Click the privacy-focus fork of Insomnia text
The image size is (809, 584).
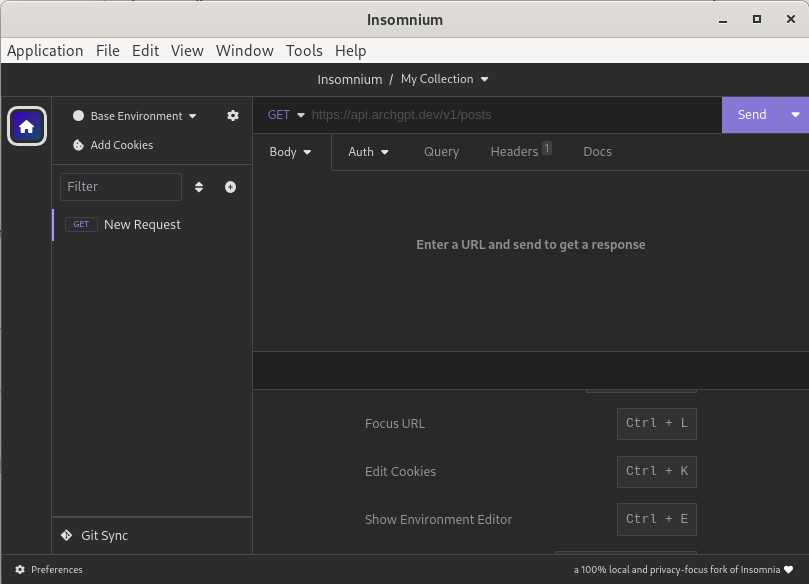tap(677, 570)
